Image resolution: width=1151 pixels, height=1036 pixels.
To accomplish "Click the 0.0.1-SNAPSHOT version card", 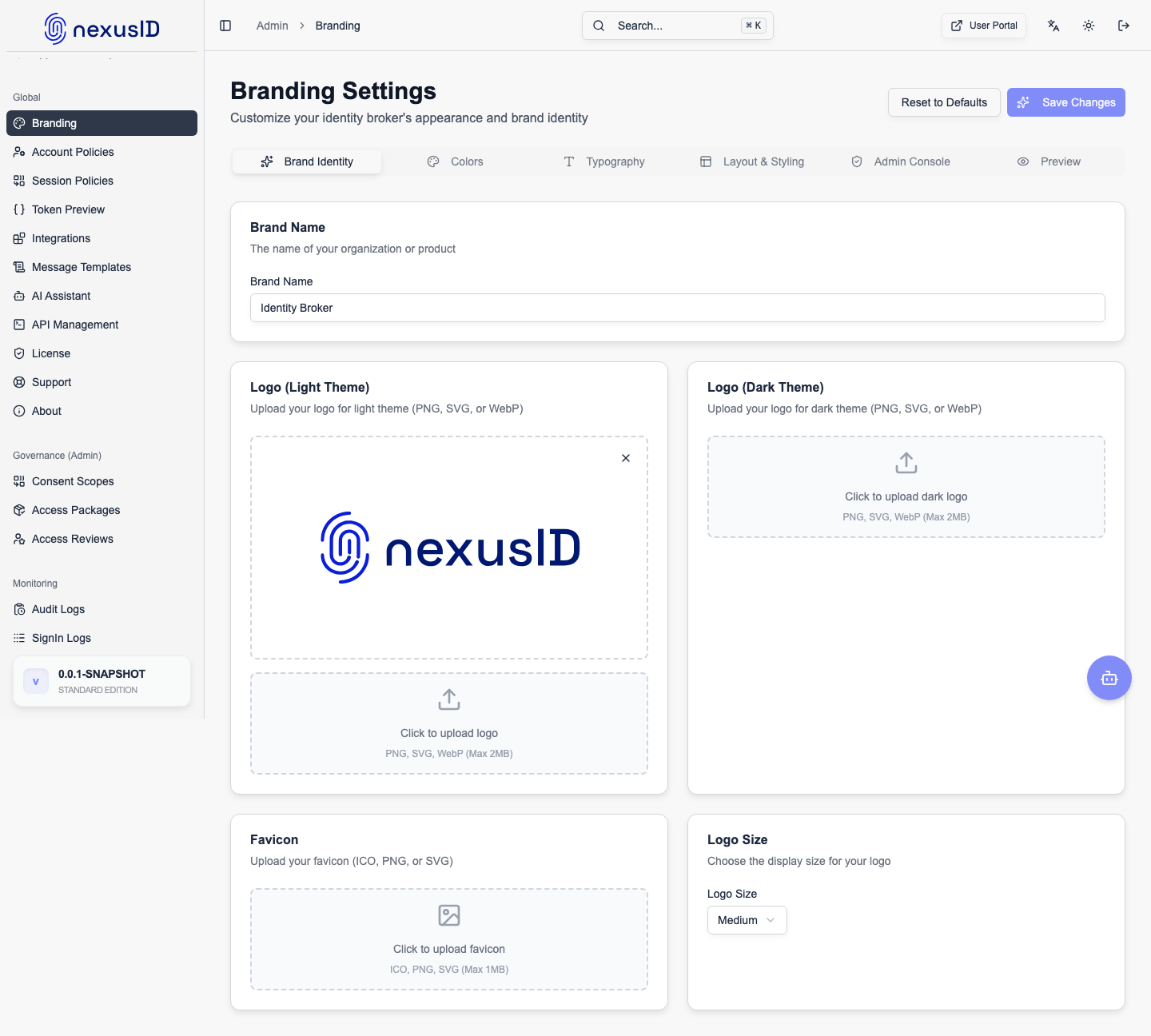I will click(x=102, y=681).
